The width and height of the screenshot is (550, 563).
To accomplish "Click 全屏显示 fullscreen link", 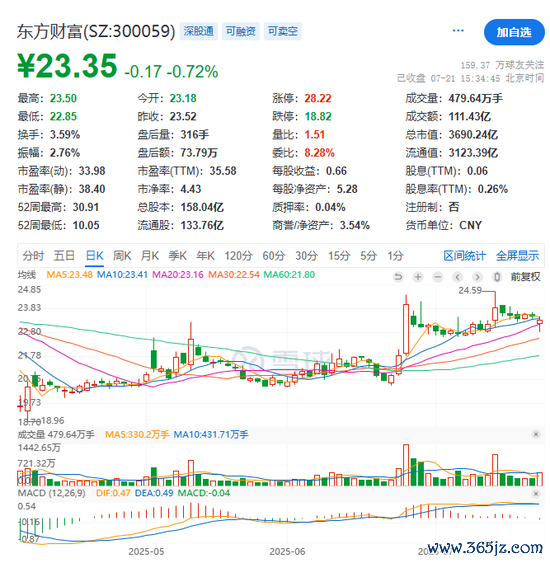I will pyautogui.click(x=517, y=256).
